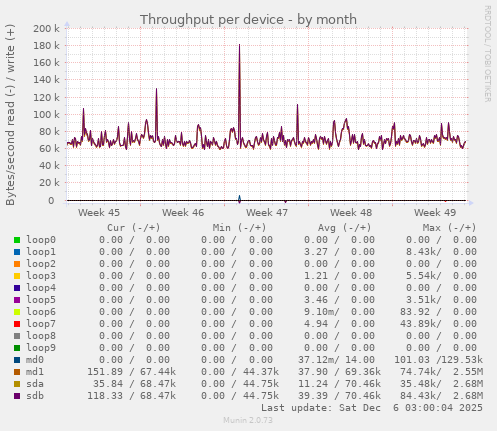The width and height of the screenshot is (497, 431).
Task: Click the md1 current value '151.89 / 67.44k'
Action: click(131, 372)
